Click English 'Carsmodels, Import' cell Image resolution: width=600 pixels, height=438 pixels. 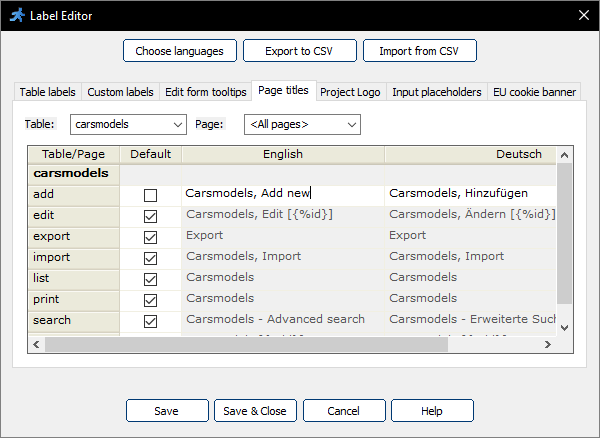pyautogui.click(x=283, y=259)
